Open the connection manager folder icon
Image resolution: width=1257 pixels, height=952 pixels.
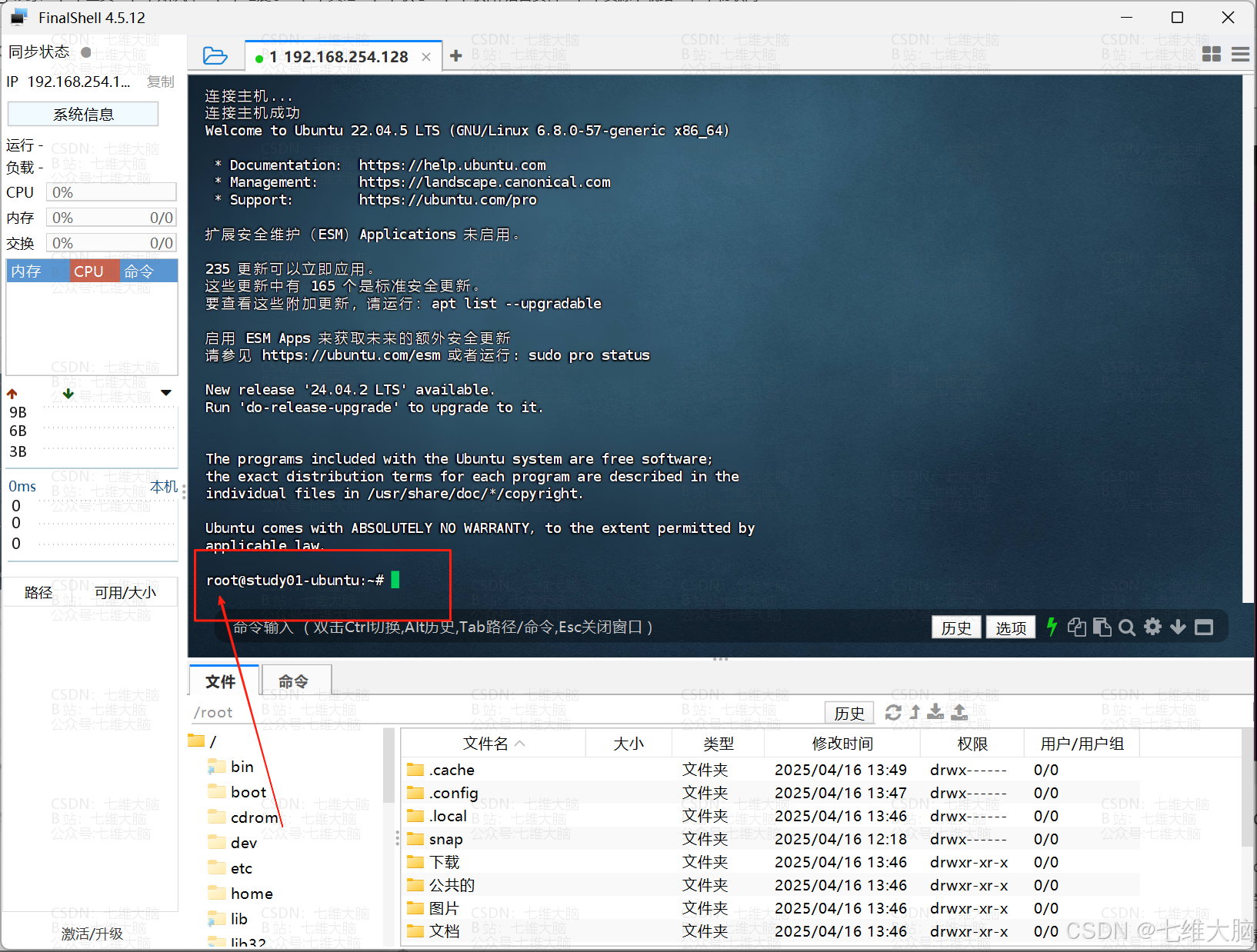215,55
